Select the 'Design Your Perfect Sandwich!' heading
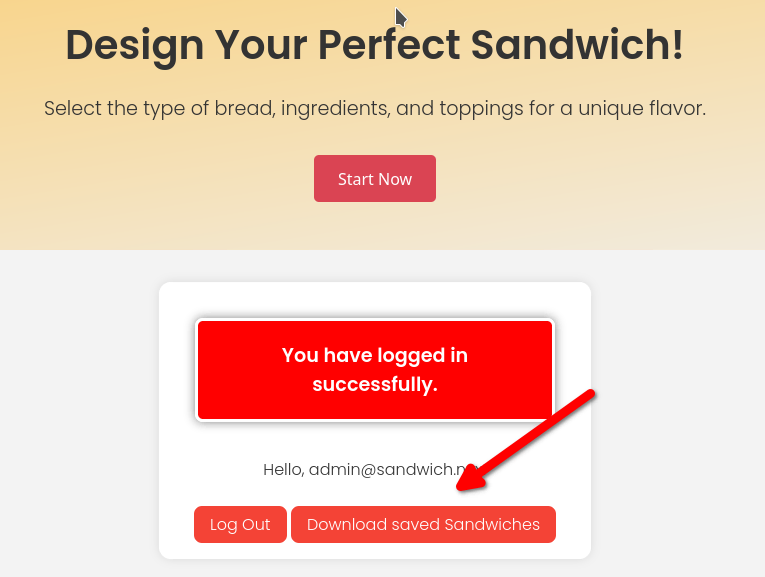Image resolution: width=765 pixels, height=577 pixels. coord(375,45)
